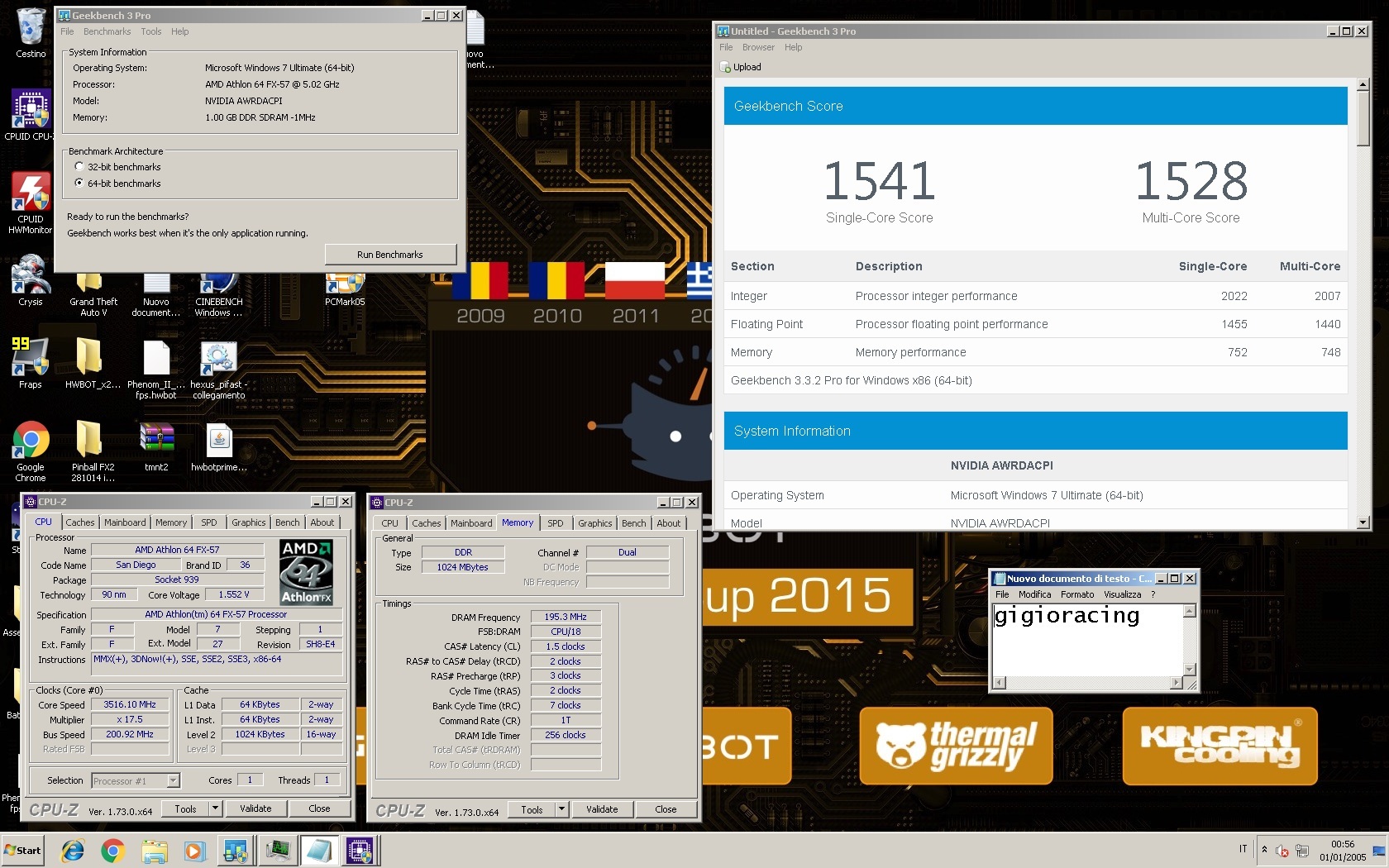Open the Cestino recycle bin desktop icon
This screenshot has height=868, width=1389.
tap(31, 33)
